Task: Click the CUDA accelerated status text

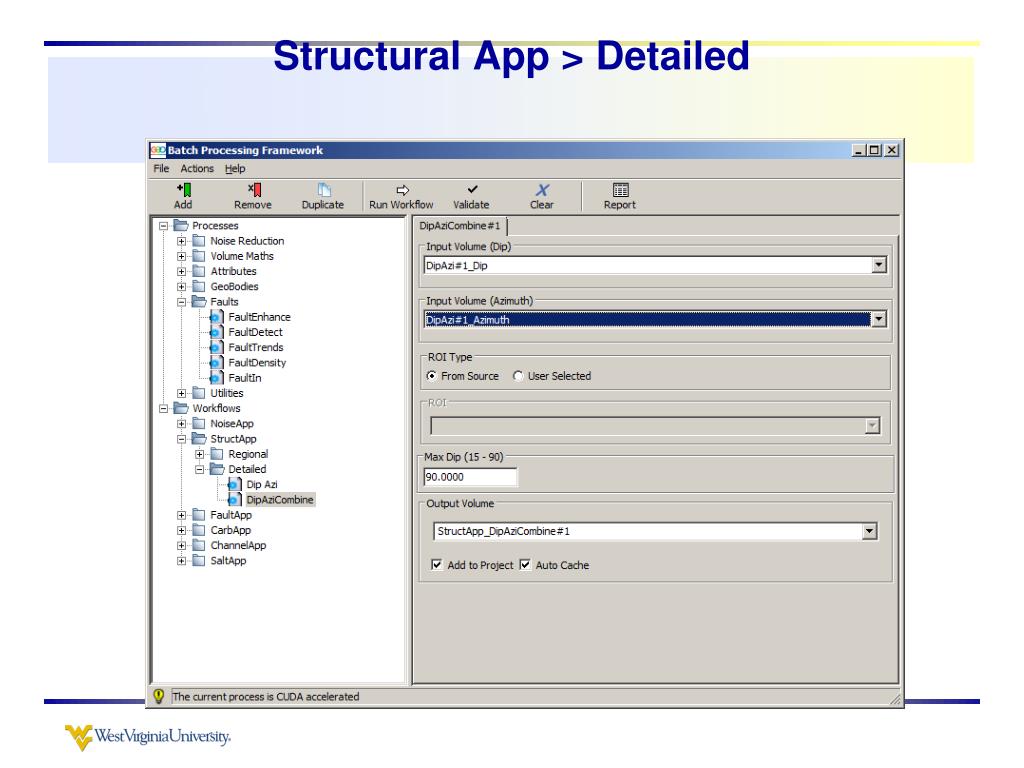Action: 266,697
